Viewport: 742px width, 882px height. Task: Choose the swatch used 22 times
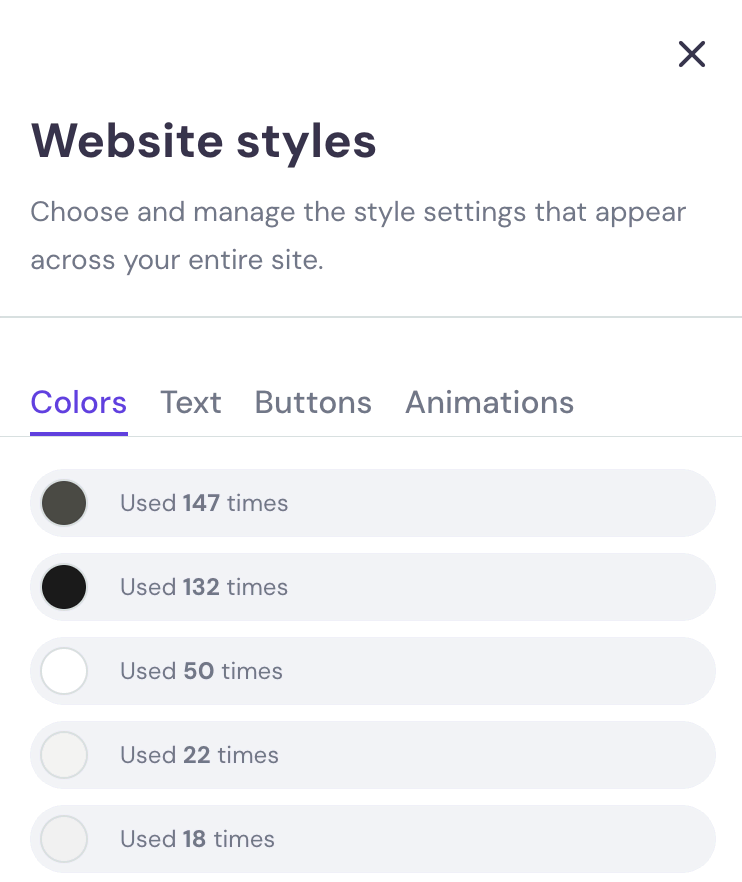pyautogui.click(x=64, y=755)
